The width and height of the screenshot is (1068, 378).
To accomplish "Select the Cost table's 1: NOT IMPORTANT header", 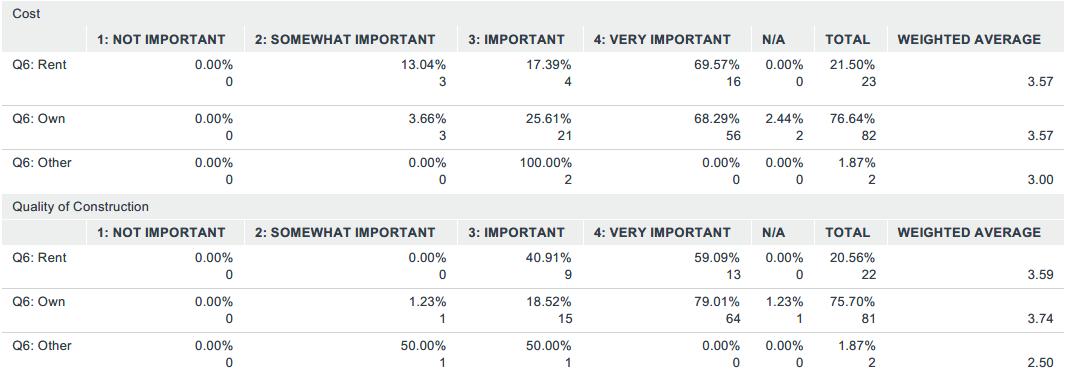I will (x=161, y=40).
